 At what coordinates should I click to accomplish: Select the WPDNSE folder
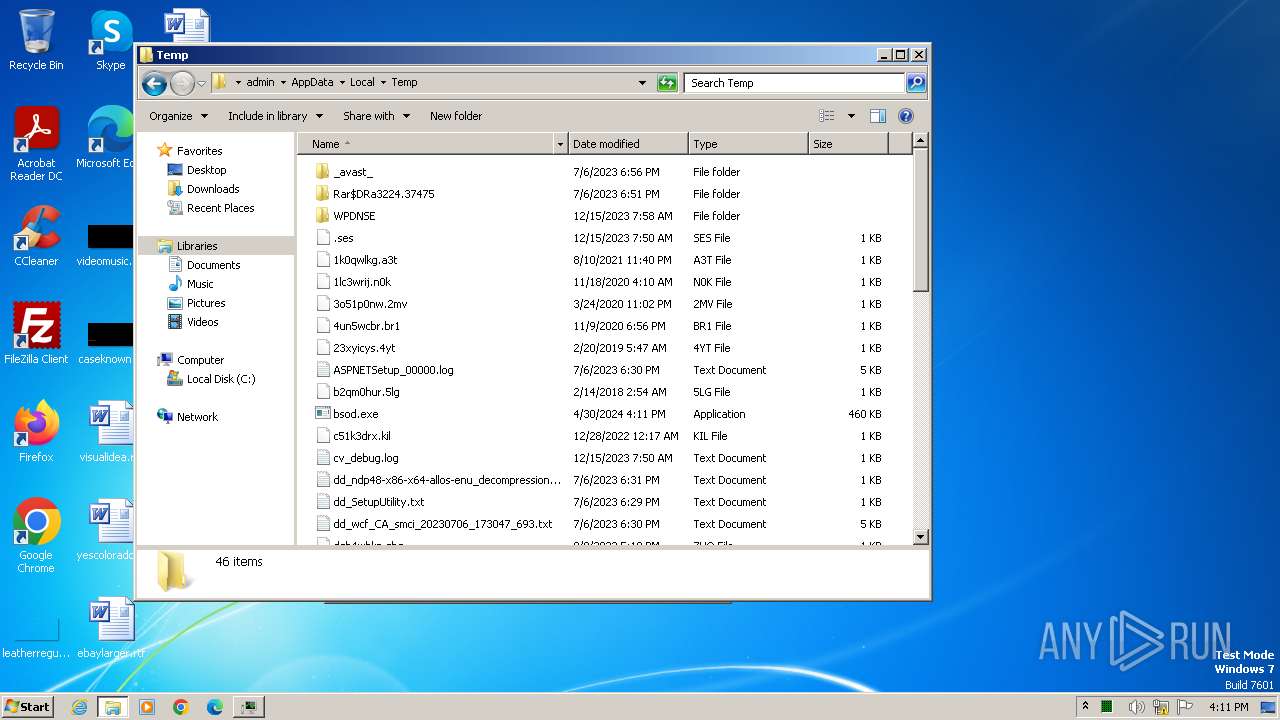tap(354, 216)
